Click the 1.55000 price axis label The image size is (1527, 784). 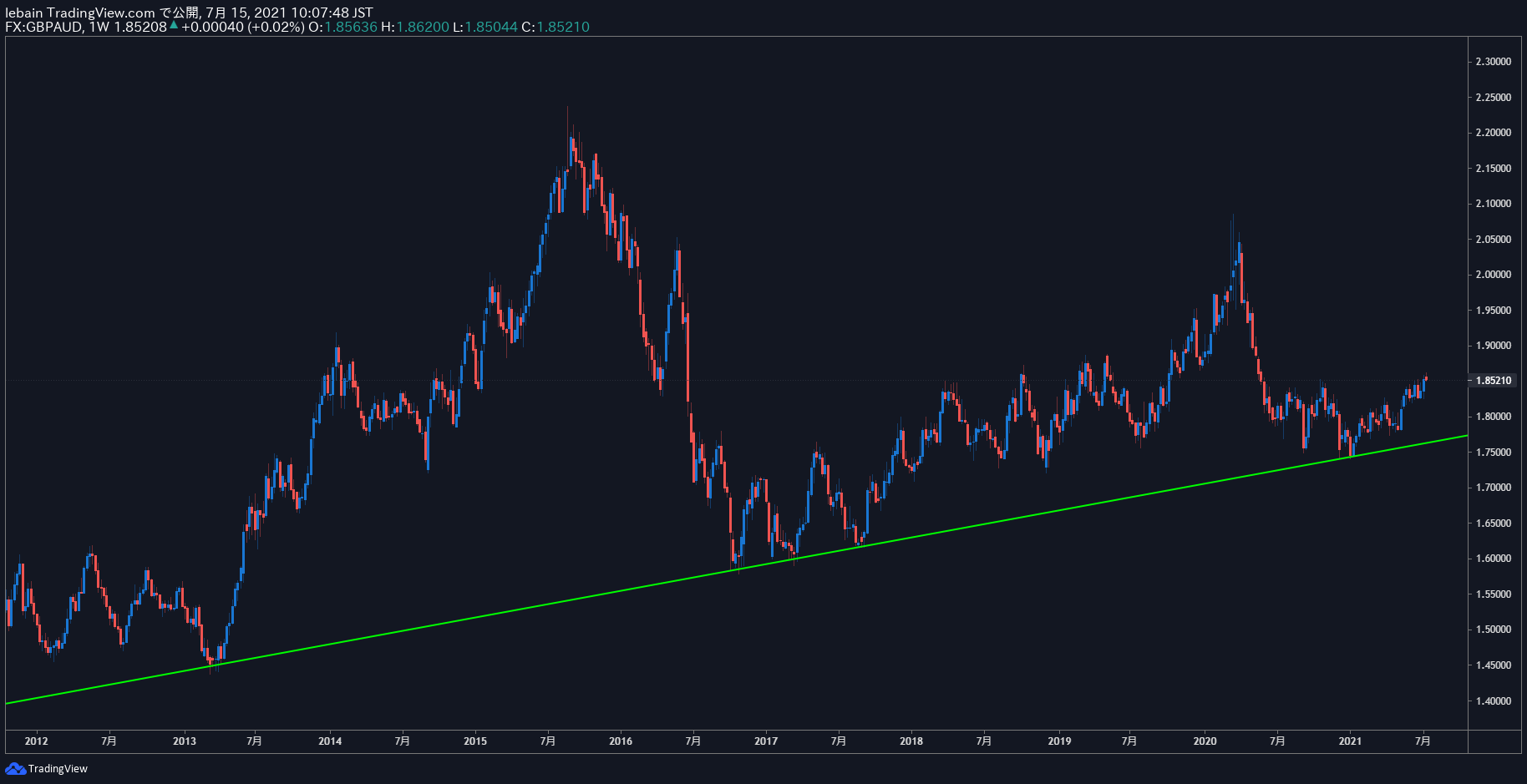1494,594
